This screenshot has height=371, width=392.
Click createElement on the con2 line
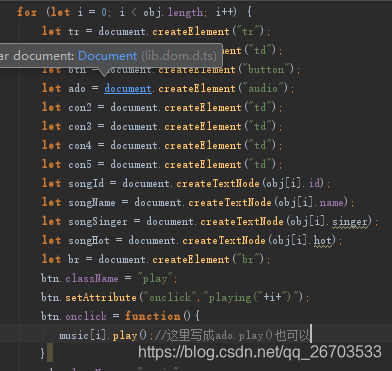[203, 107]
